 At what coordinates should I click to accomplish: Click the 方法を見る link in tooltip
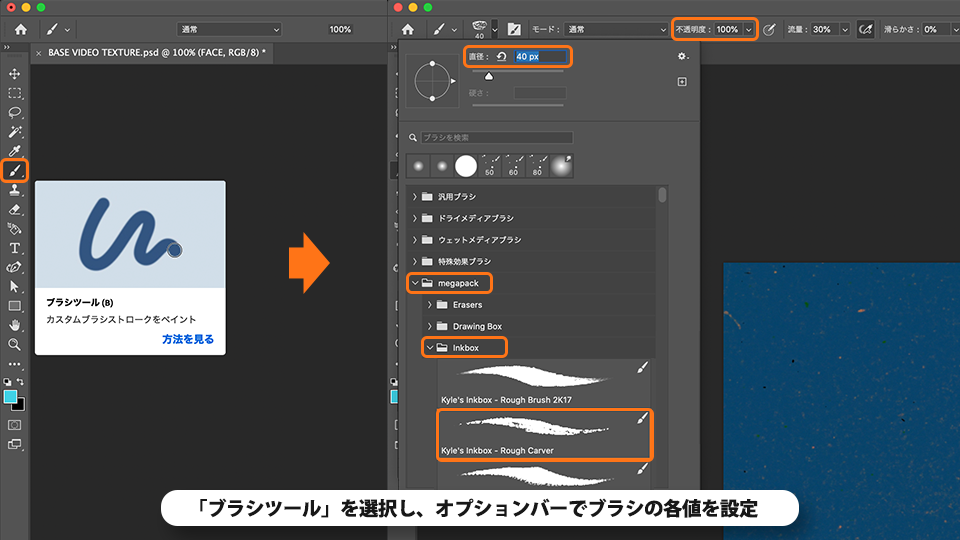tap(188, 339)
